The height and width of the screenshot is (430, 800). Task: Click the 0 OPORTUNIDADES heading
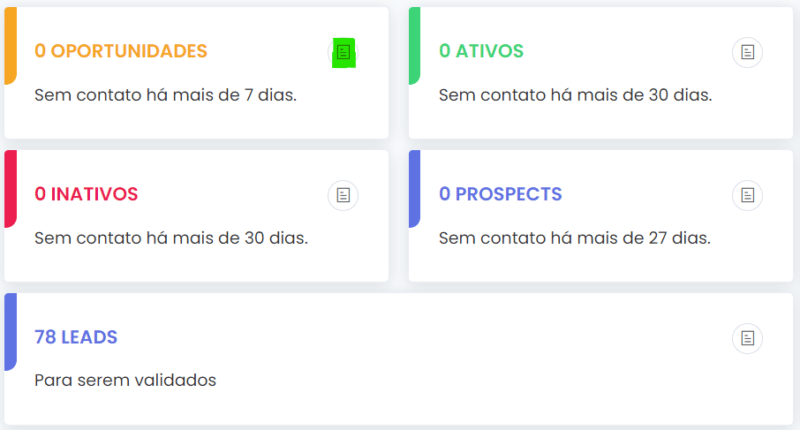click(121, 51)
